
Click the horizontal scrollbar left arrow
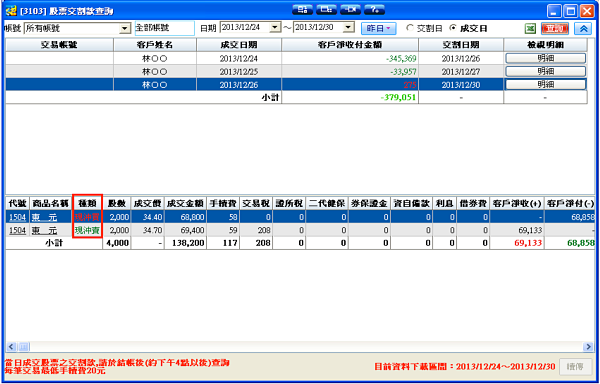[11, 347]
